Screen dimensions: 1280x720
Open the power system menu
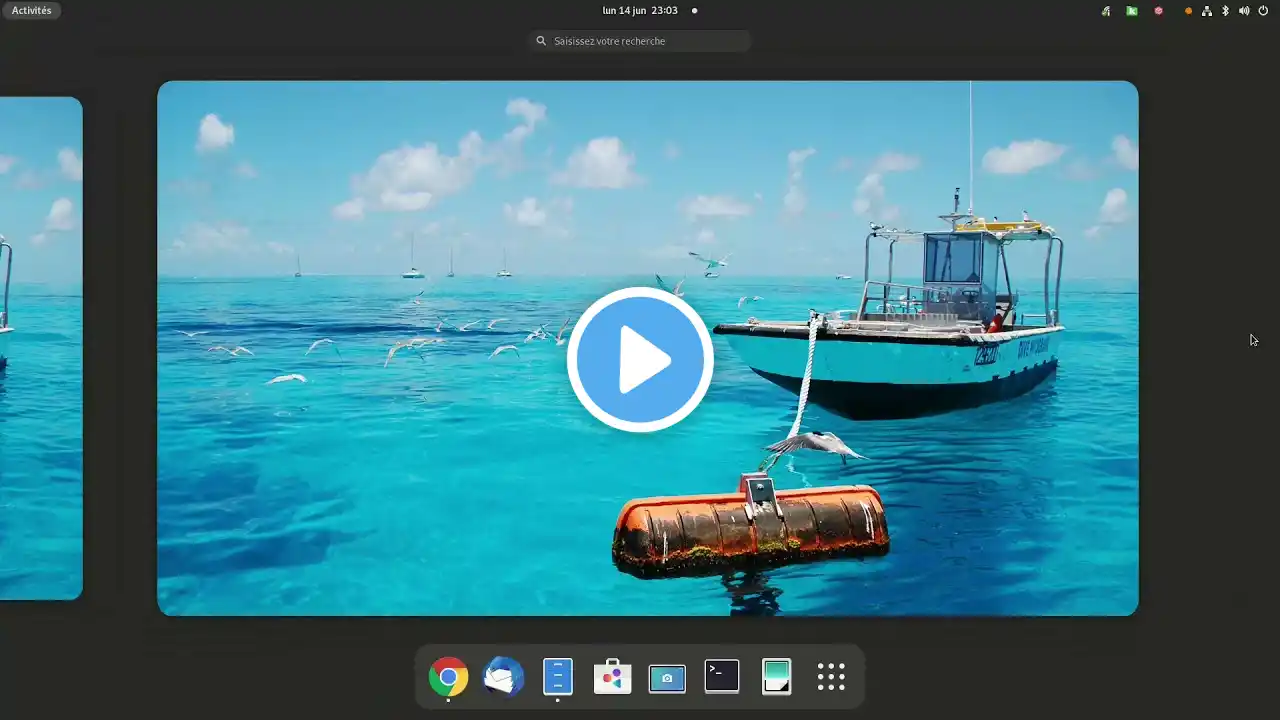coord(1263,11)
